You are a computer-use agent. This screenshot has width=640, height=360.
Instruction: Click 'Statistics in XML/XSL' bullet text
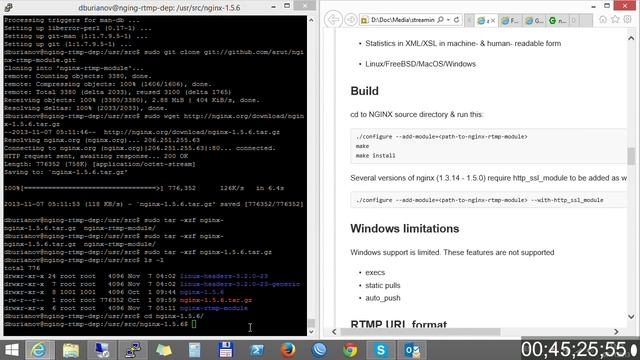click(463, 43)
